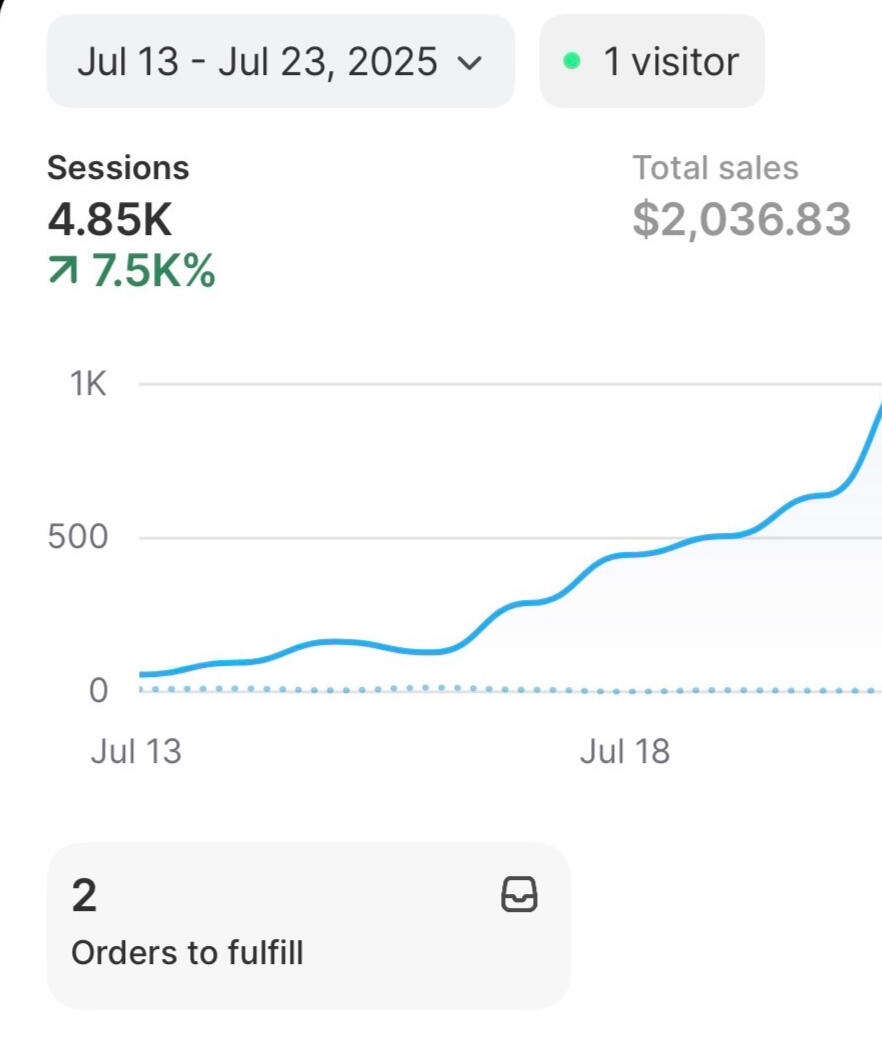Click the green live status dot
This screenshot has height=1059, width=882.
tap(572, 62)
